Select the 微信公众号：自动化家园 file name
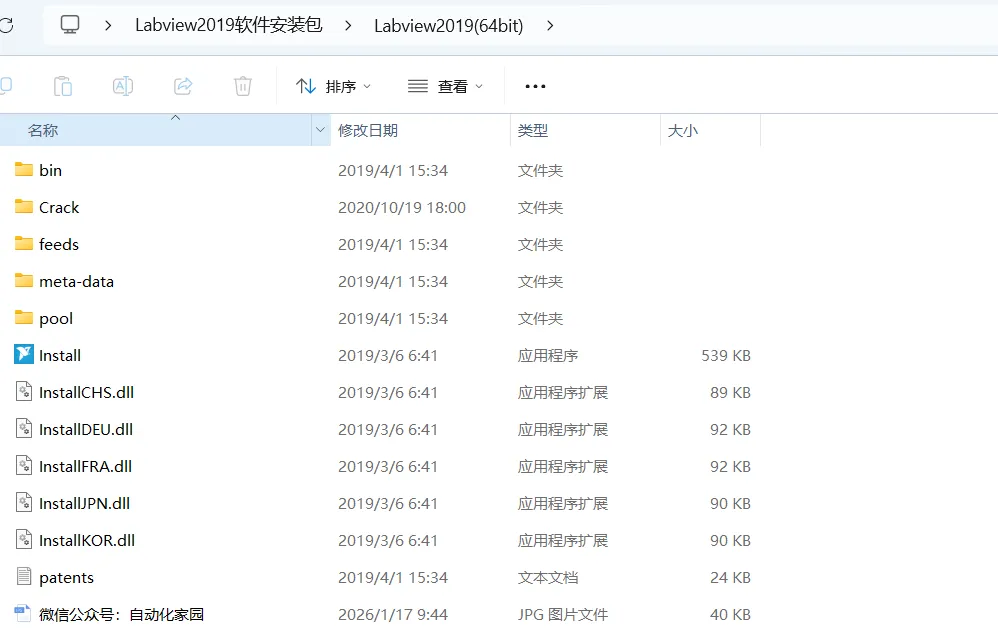Screen dimensions: 998x633 pyautogui.click(x=122, y=615)
